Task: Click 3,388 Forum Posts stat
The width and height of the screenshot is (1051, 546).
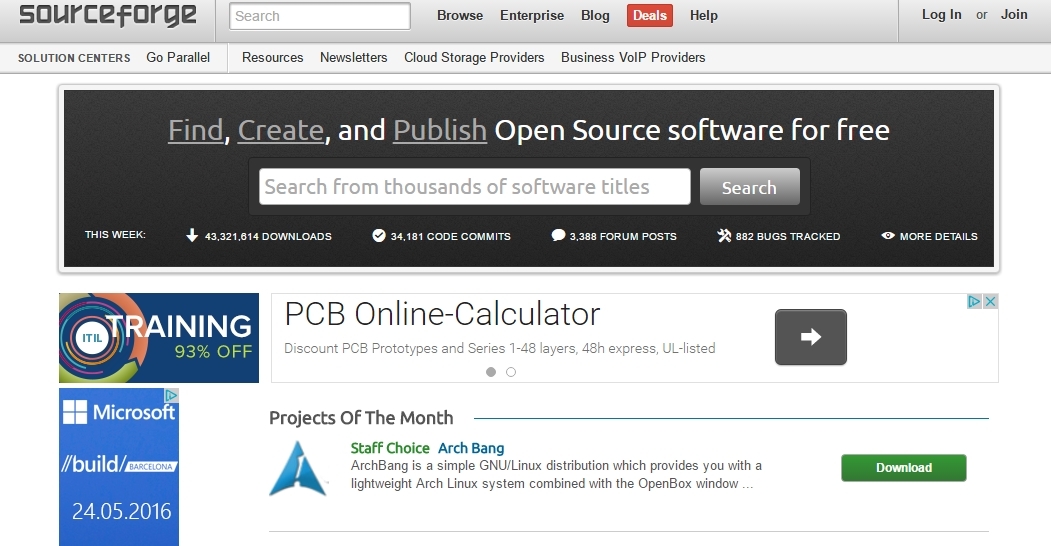Action: 623,236
